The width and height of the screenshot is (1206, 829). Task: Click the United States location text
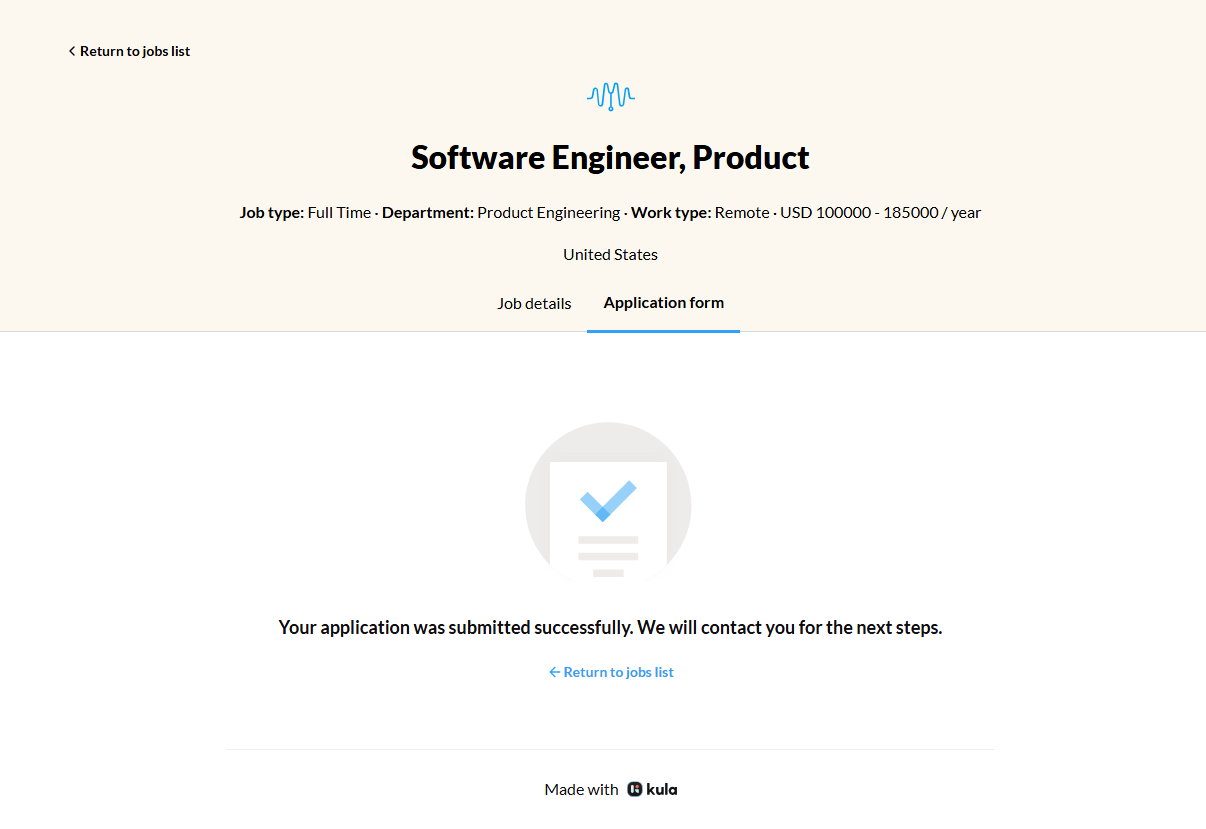click(610, 255)
